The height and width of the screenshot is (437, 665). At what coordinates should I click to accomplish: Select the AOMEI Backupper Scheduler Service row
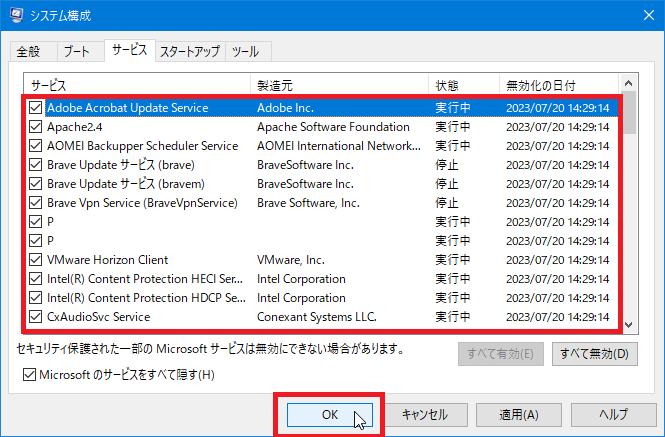pyautogui.click(x=142, y=146)
